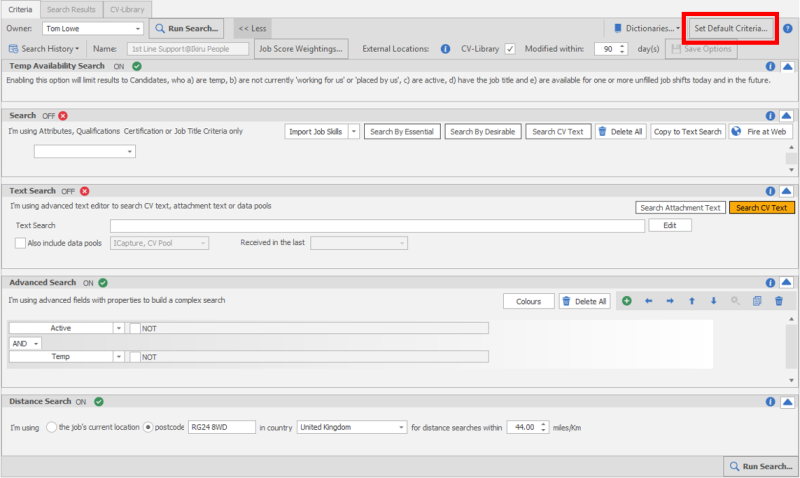
Task: Collapse the Temp Availability Search panel
Action: [x=786, y=66]
